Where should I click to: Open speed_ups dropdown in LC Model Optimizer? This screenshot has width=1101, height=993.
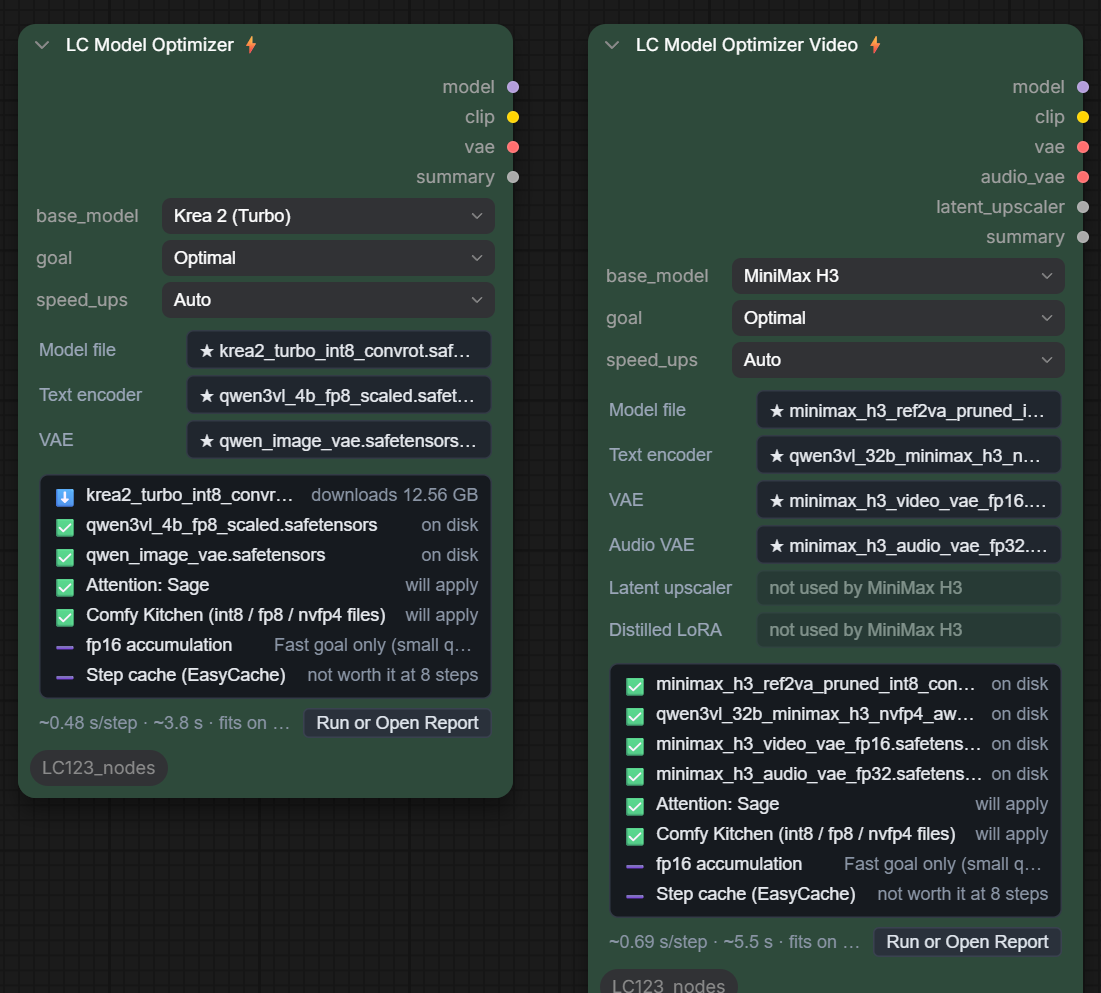pos(328,300)
